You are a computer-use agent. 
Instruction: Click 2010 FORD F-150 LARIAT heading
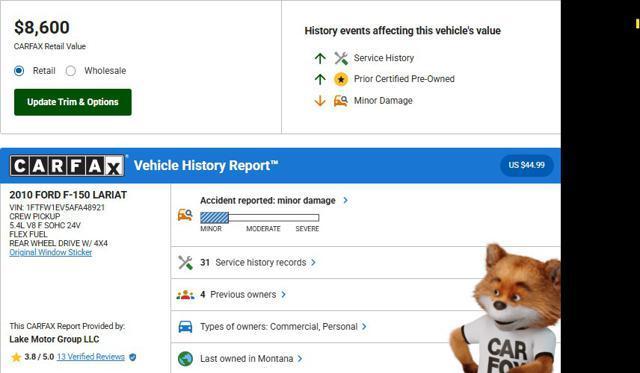coord(68,195)
